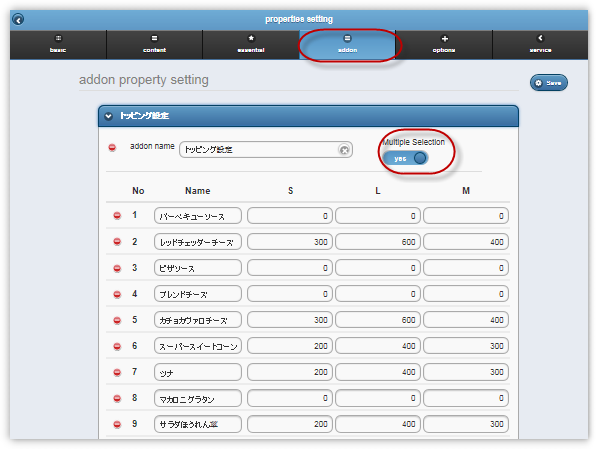Switch to the basic tab
Screen dimensions: 598x449
click(x=58, y=45)
